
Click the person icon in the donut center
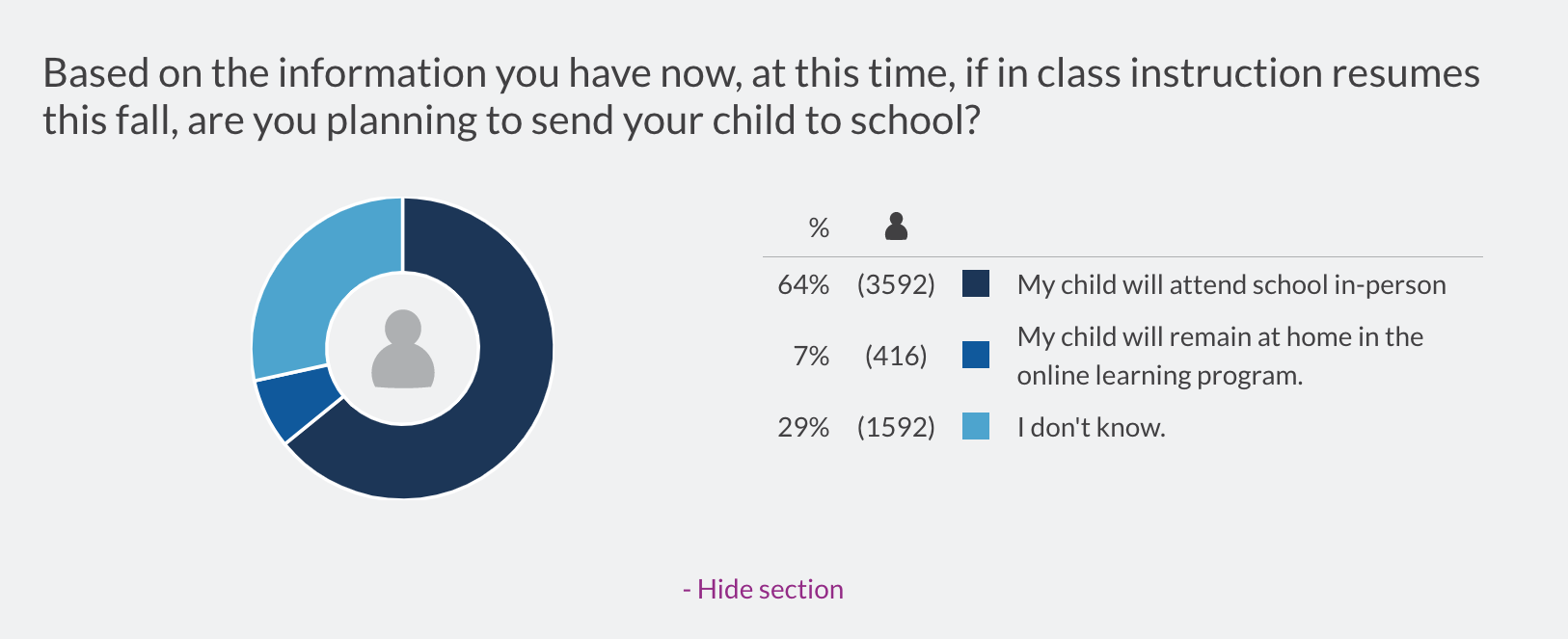click(403, 349)
